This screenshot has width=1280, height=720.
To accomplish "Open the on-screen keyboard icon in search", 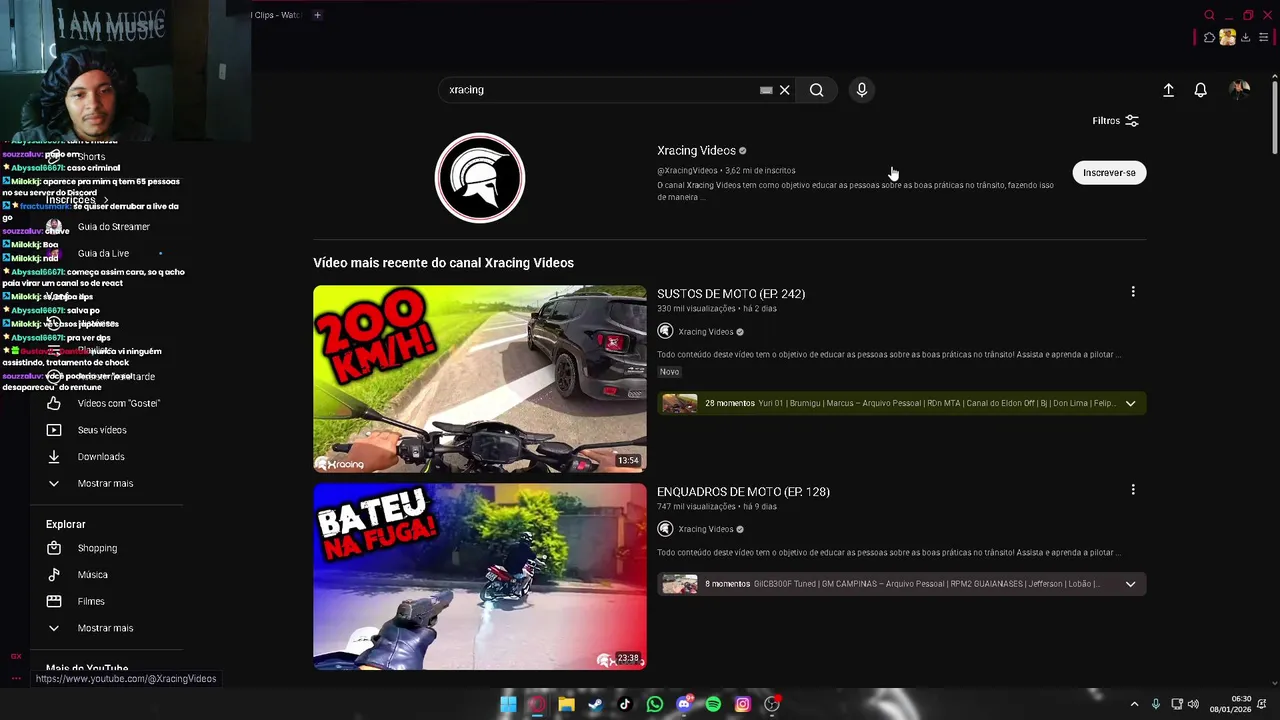I will pos(766,90).
